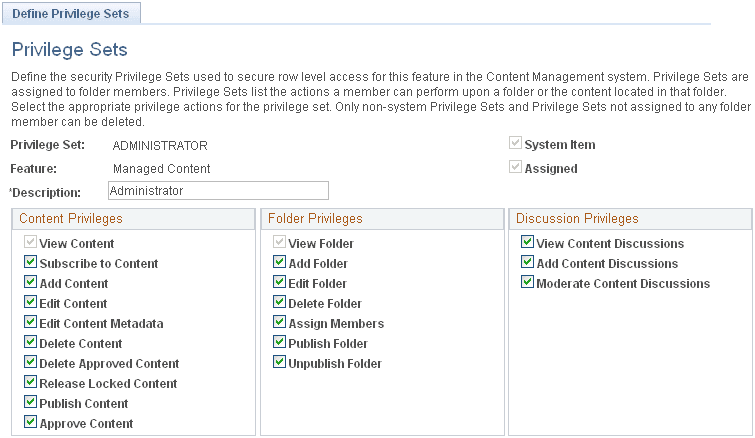The width and height of the screenshot is (755, 438).
Task: Toggle the Approve Content checkbox
Action: coord(31,424)
